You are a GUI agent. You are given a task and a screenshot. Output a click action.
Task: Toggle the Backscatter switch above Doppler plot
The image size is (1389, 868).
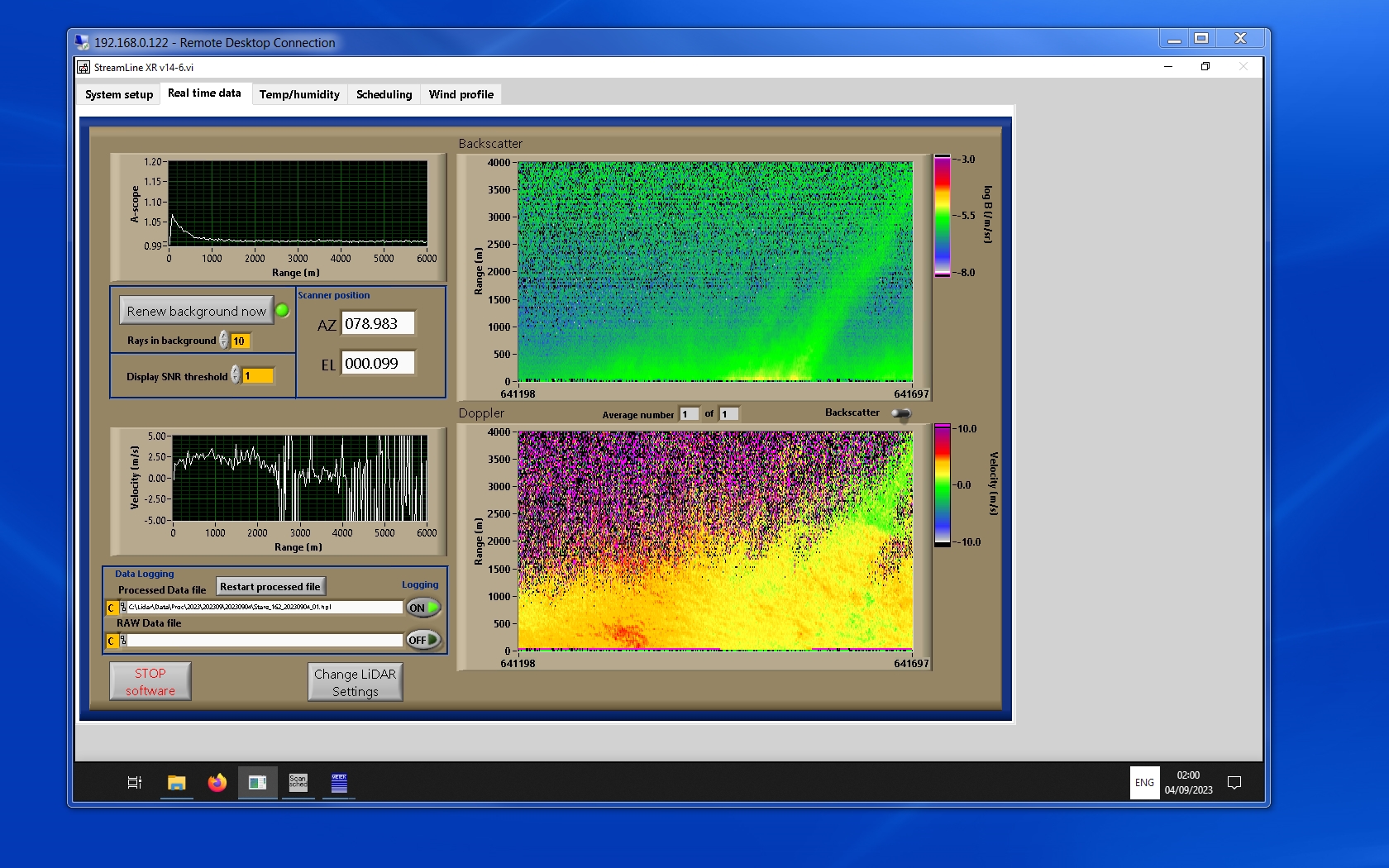pyautogui.click(x=901, y=413)
